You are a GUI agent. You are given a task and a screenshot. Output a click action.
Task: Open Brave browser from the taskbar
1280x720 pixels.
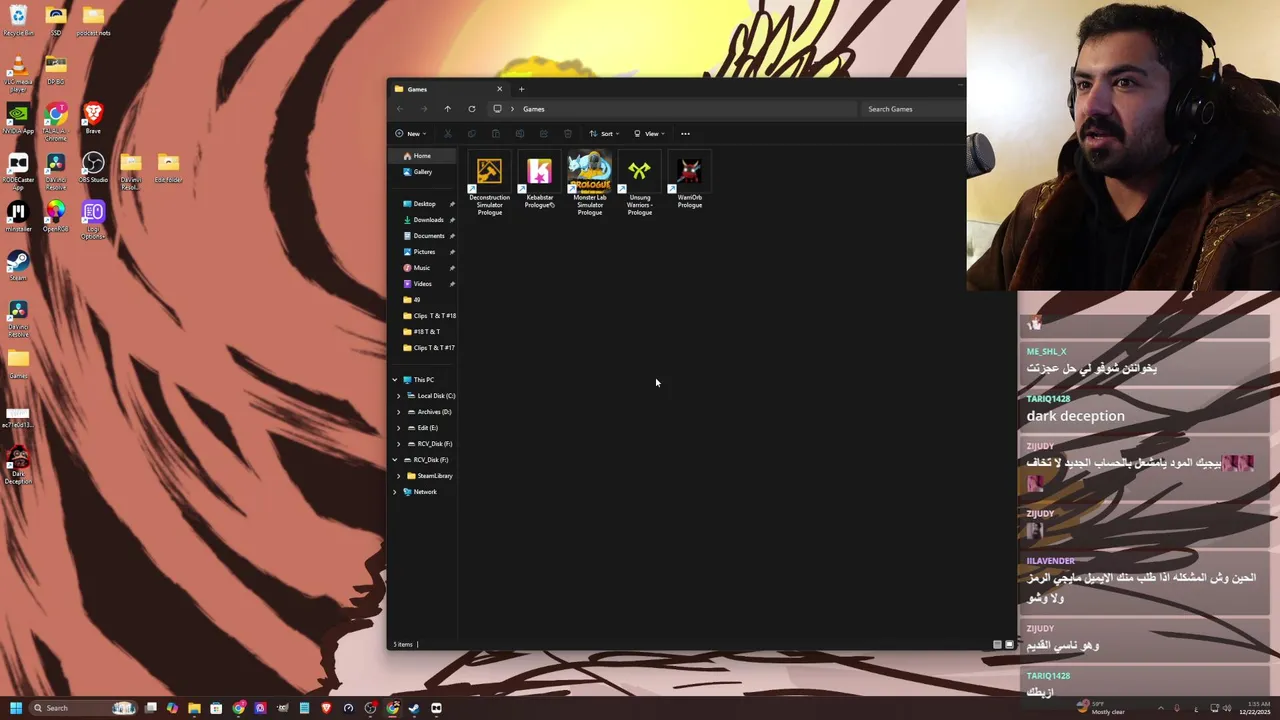coord(326,708)
